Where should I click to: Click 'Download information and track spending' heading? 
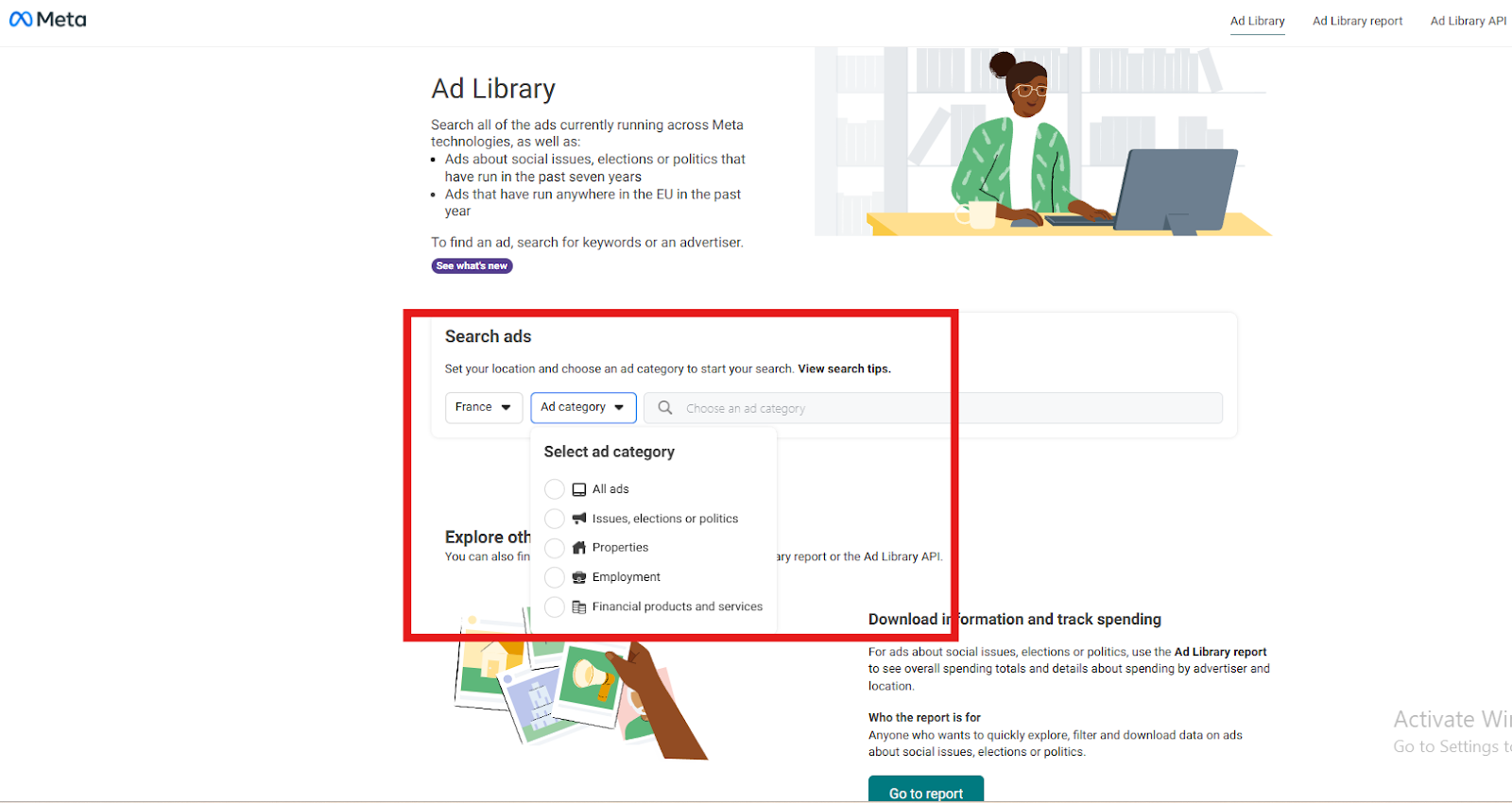pyautogui.click(x=1015, y=620)
